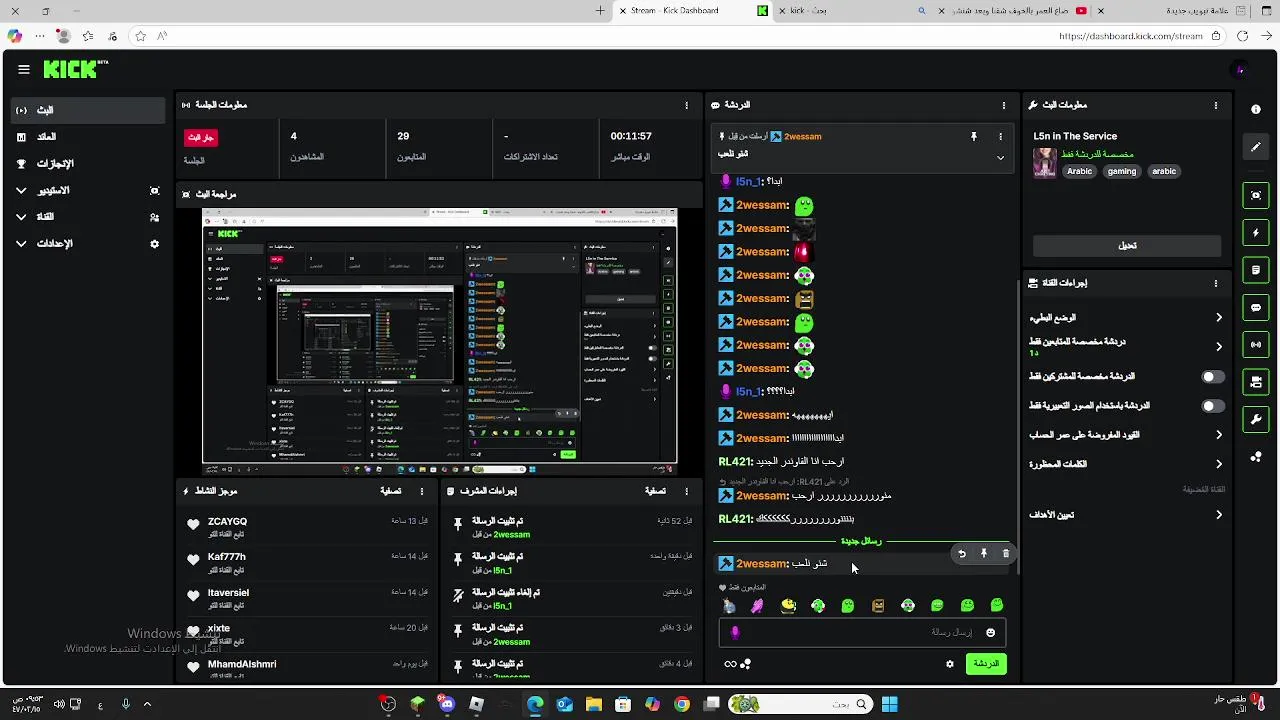Click the infinity icon below chat input
1280x720 pixels.
pyautogui.click(x=730, y=664)
